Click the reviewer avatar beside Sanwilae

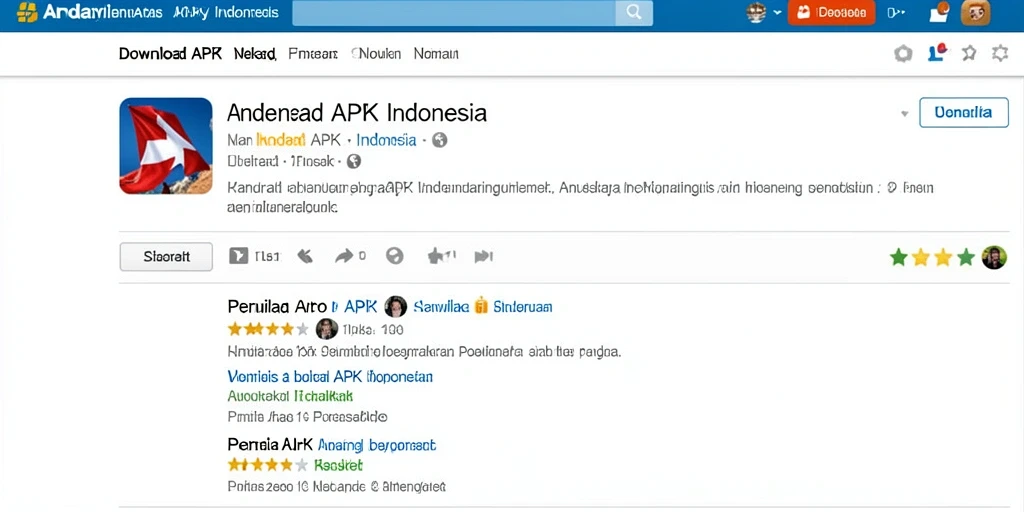tap(396, 306)
